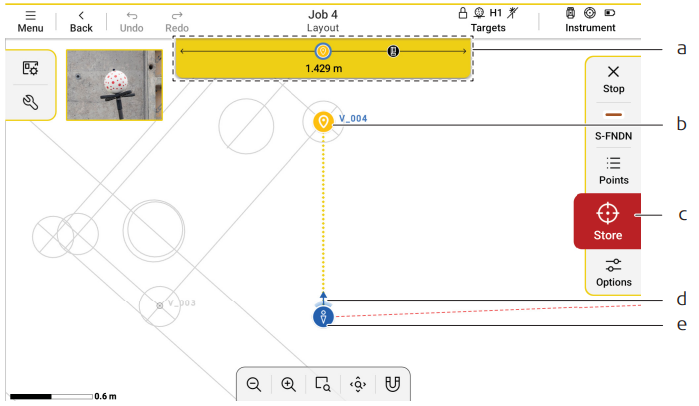Open the Instrument status panel
Viewport: 699px width, 406px height.
(x=590, y=21)
